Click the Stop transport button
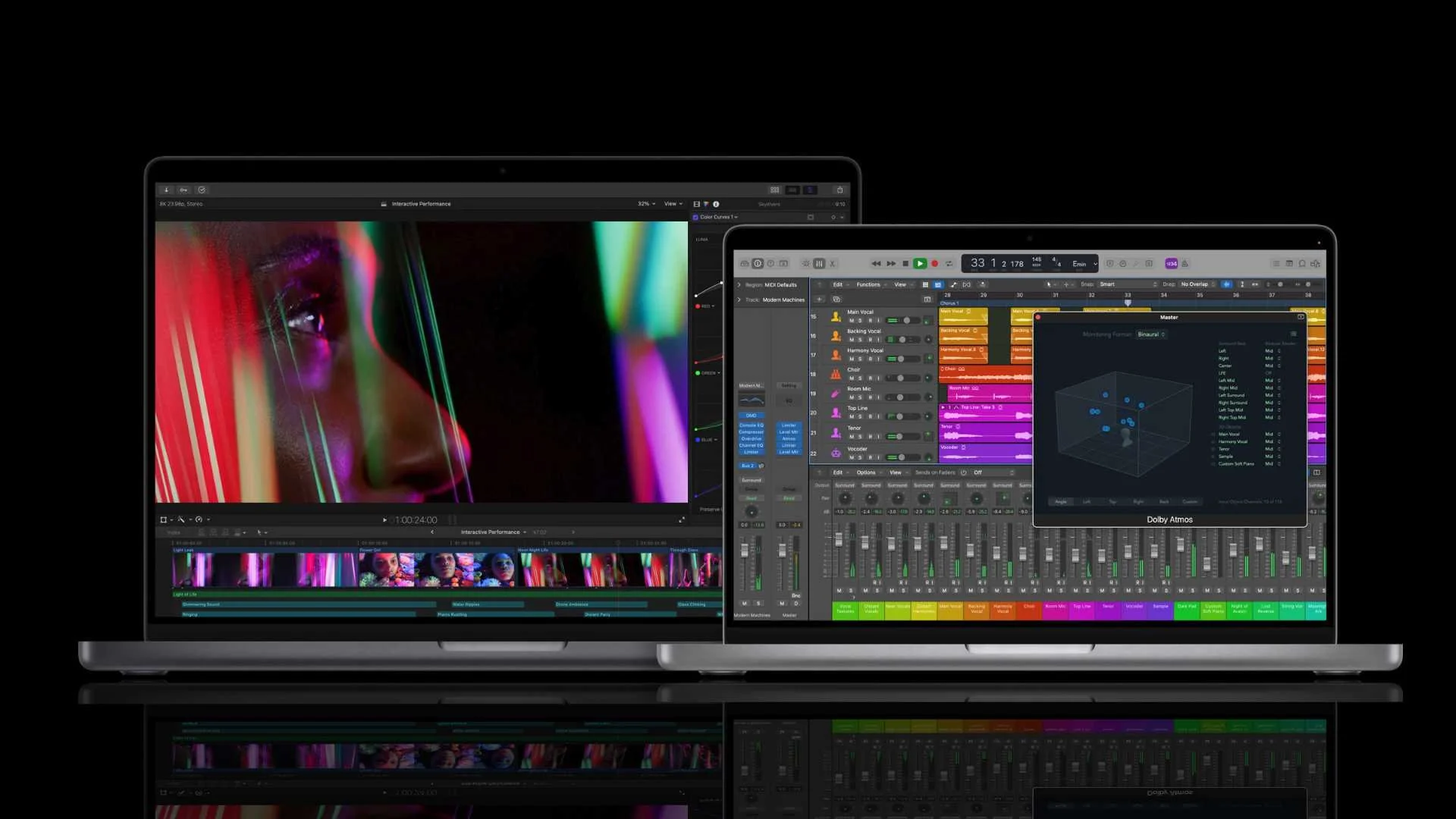Screen dimensions: 1456x819 pyautogui.click(x=905, y=264)
